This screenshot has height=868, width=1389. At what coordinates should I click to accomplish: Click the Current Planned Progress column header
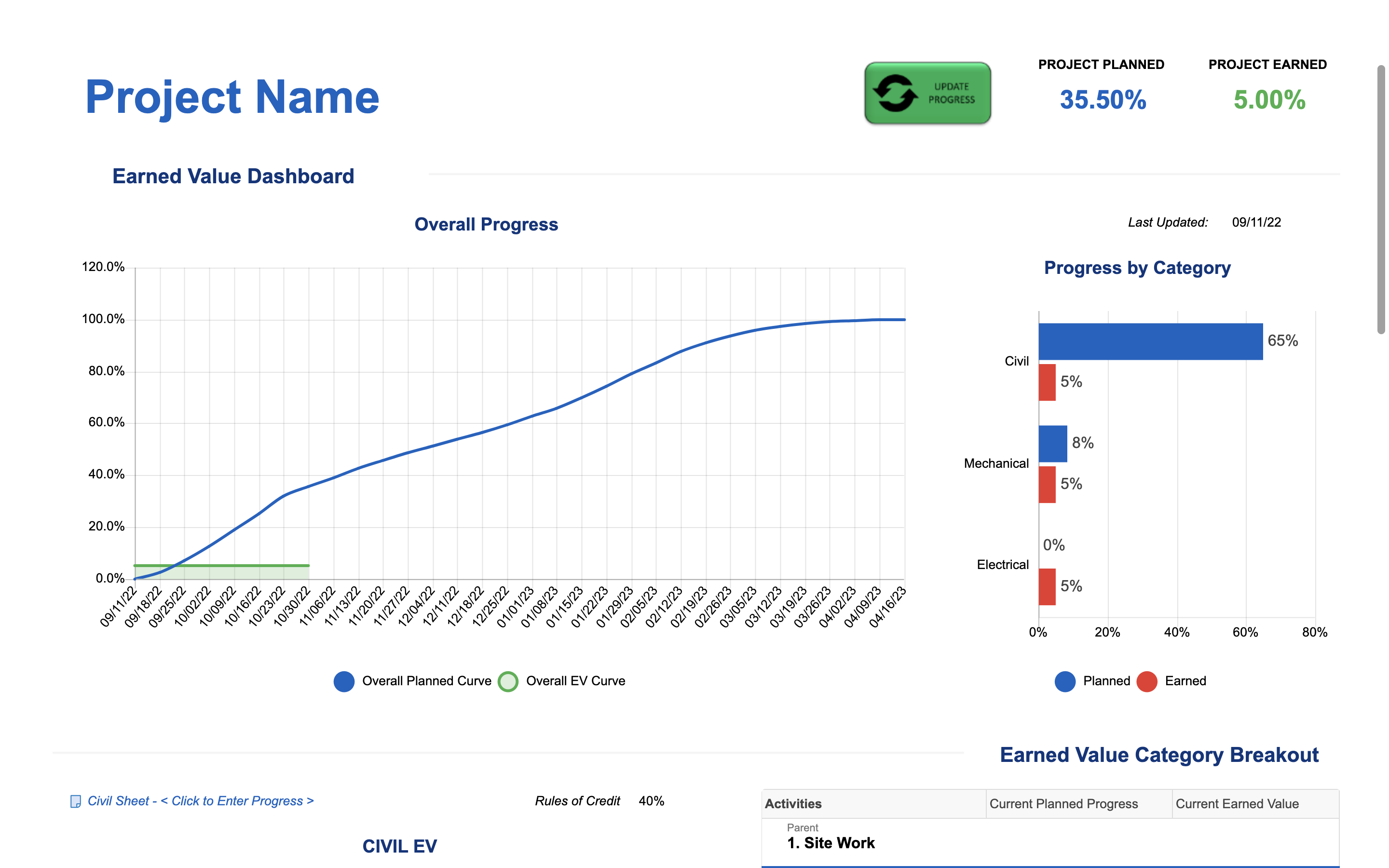[1063, 804]
